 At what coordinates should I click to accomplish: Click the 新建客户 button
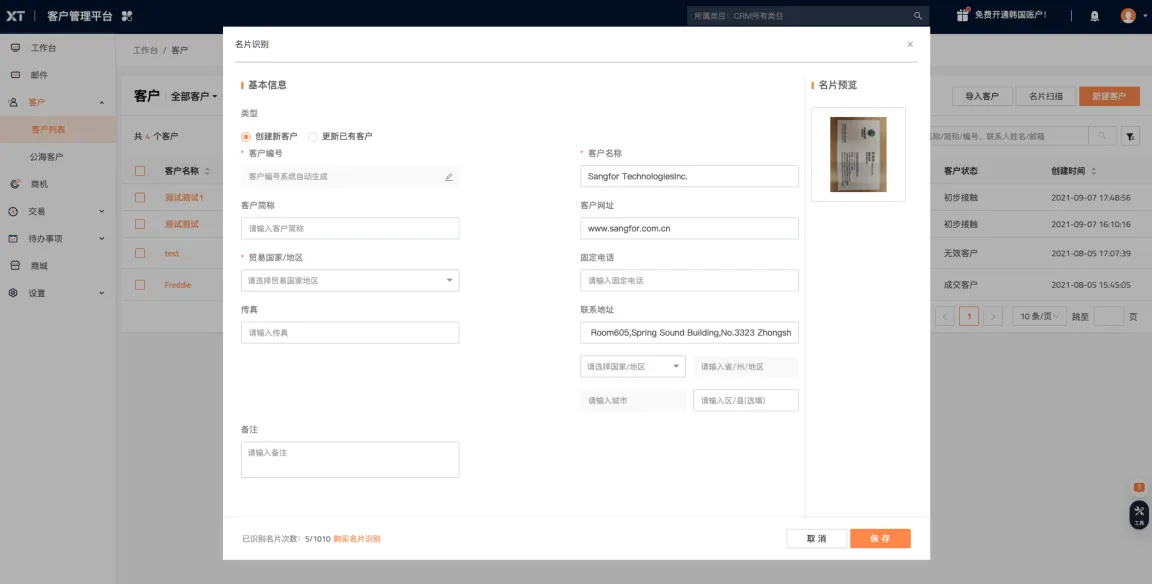[1109, 96]
